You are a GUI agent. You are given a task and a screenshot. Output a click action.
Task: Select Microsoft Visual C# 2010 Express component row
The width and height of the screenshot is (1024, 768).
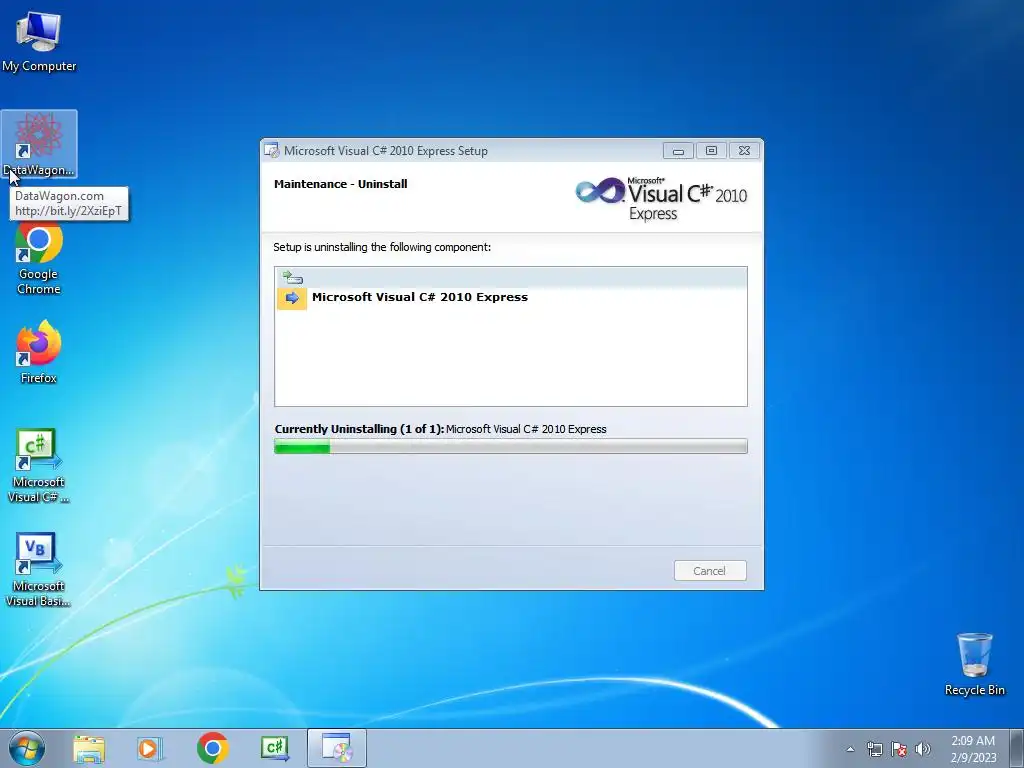[x=511, y=297]
